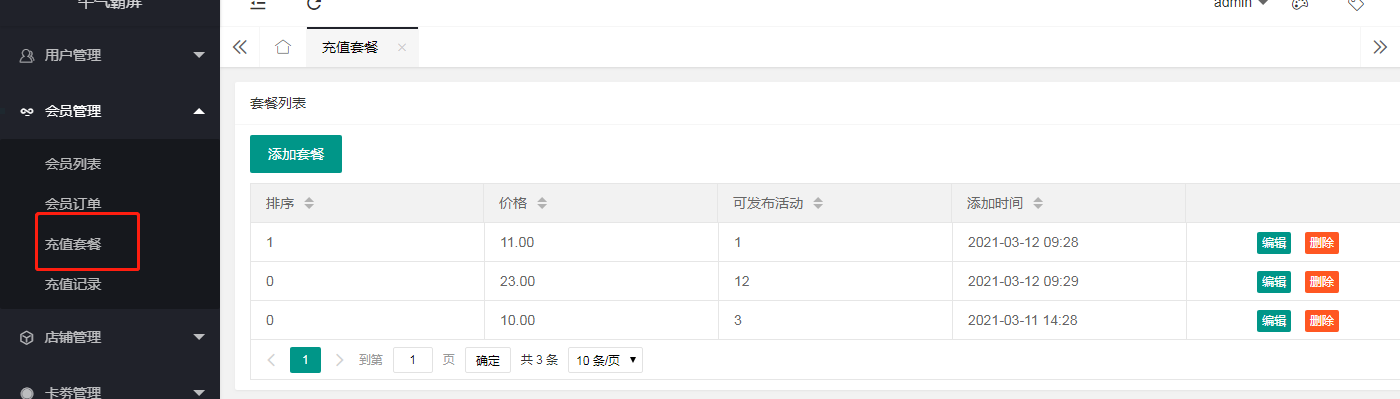Screen dimensions: 1400x399
Task: Sort by 排序 column arrows
Action: (309, 203)
